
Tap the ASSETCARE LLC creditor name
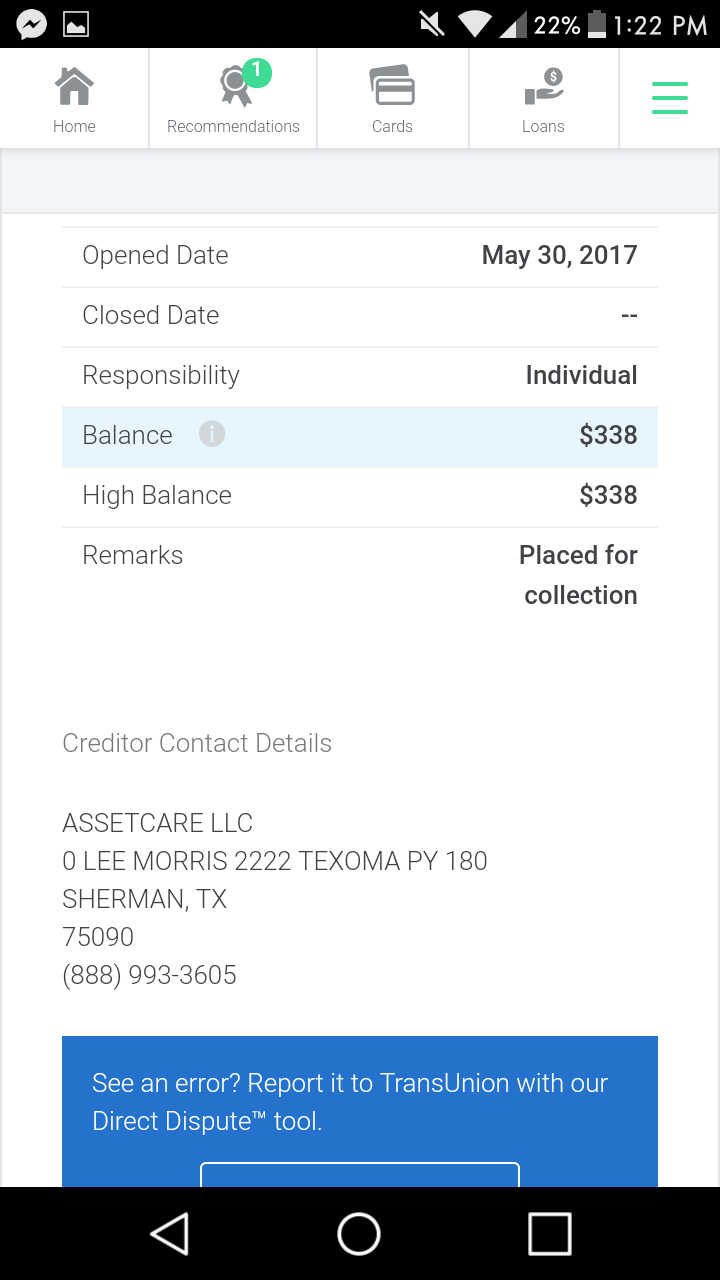[x=157, y=823]
